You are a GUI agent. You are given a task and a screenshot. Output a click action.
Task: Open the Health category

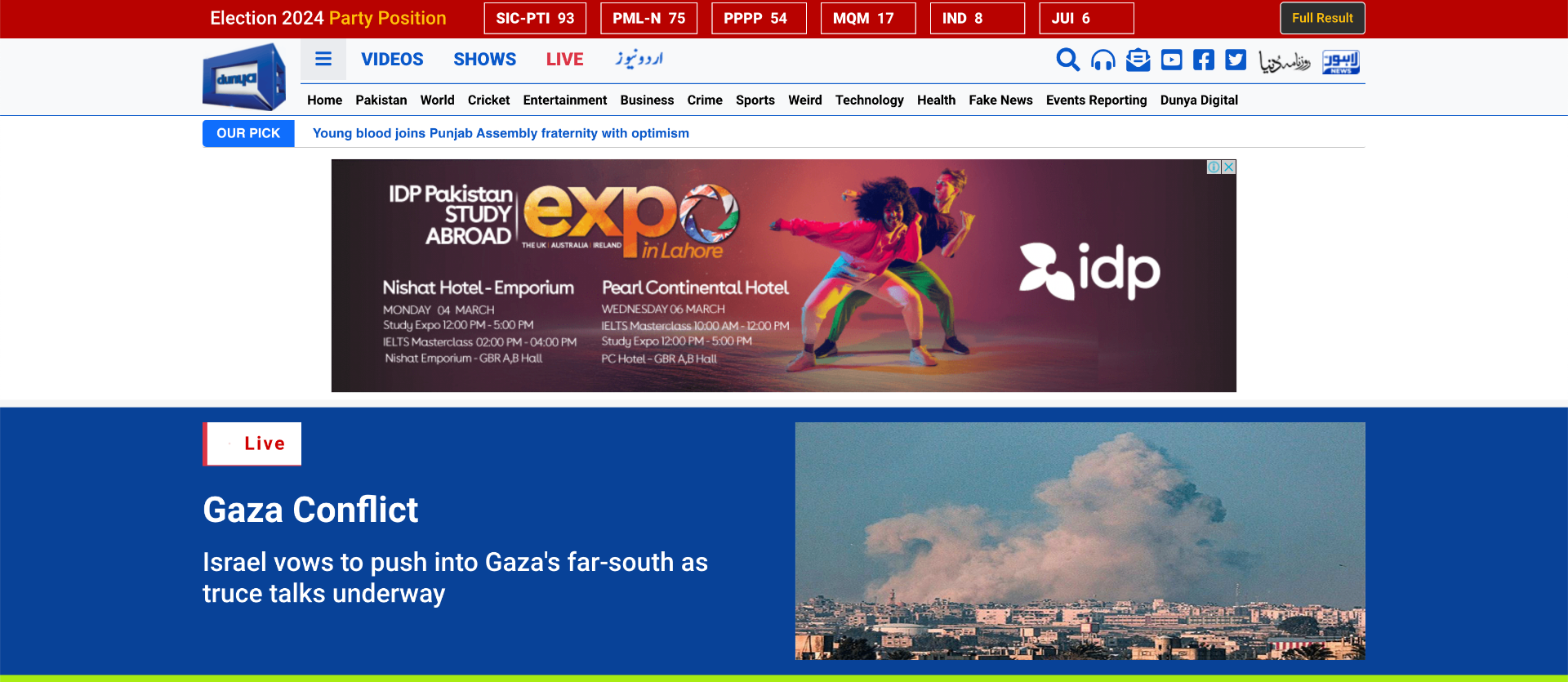pyautogui.click(x=936, y=100)
